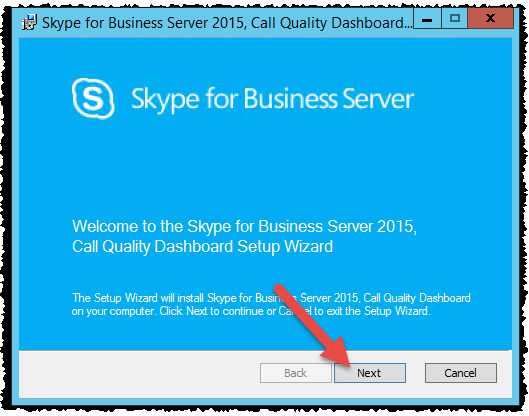Click the empty grey footer left of Back
Screen dimensions: 529x416
coord(139,373)
